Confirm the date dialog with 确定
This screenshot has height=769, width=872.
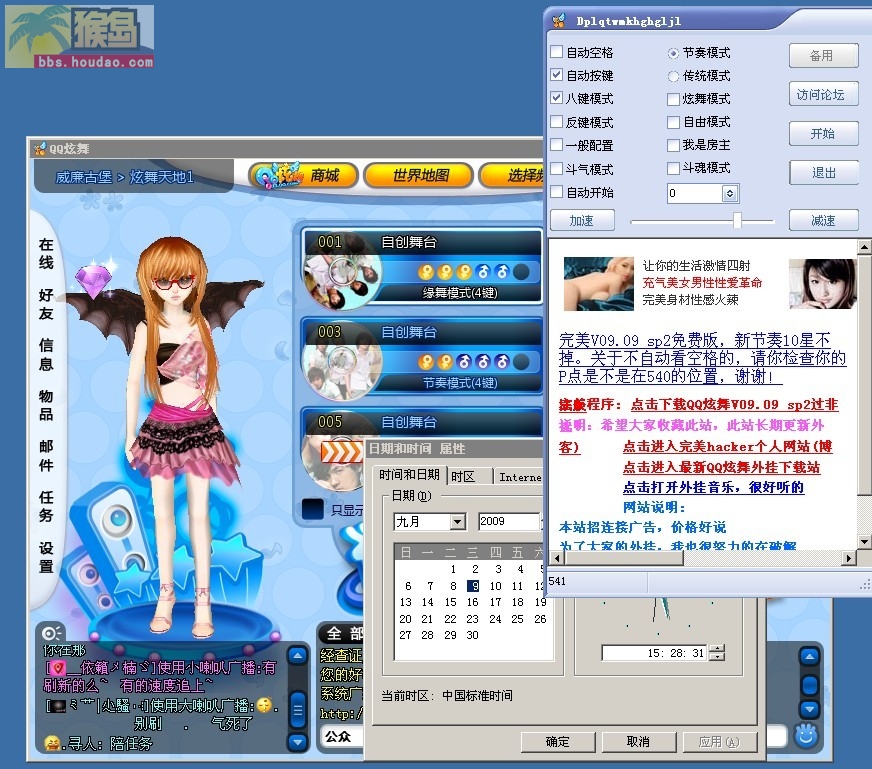point(557,742)
